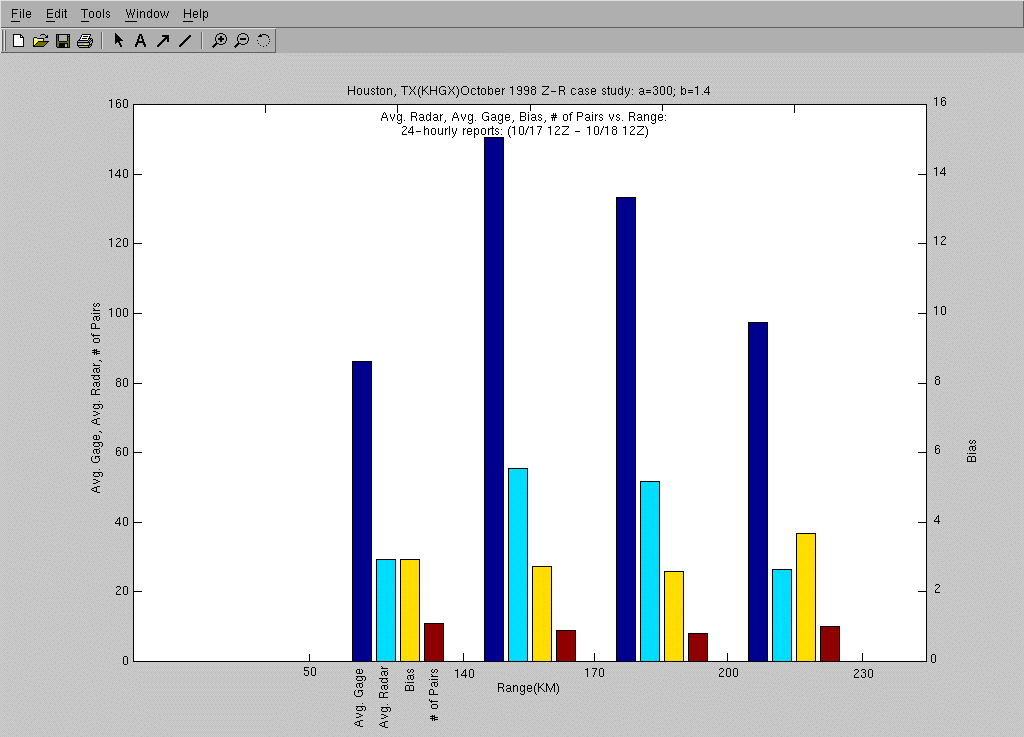
Task: Select the yellow bar in the 170 km group
Action: click(x=674, y=616)
